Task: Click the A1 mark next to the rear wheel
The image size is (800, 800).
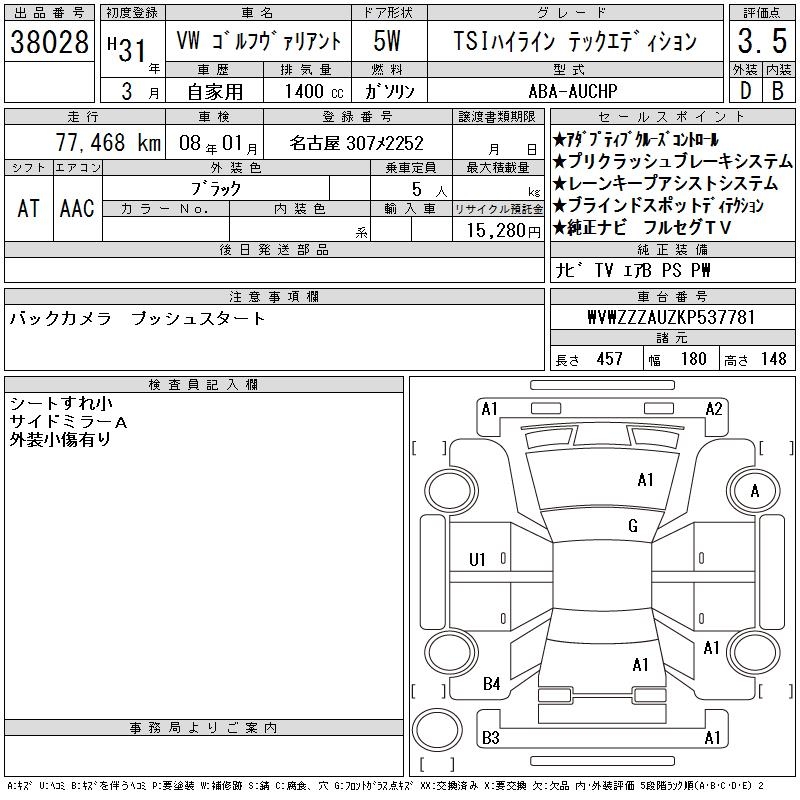Action: (712, 648)
